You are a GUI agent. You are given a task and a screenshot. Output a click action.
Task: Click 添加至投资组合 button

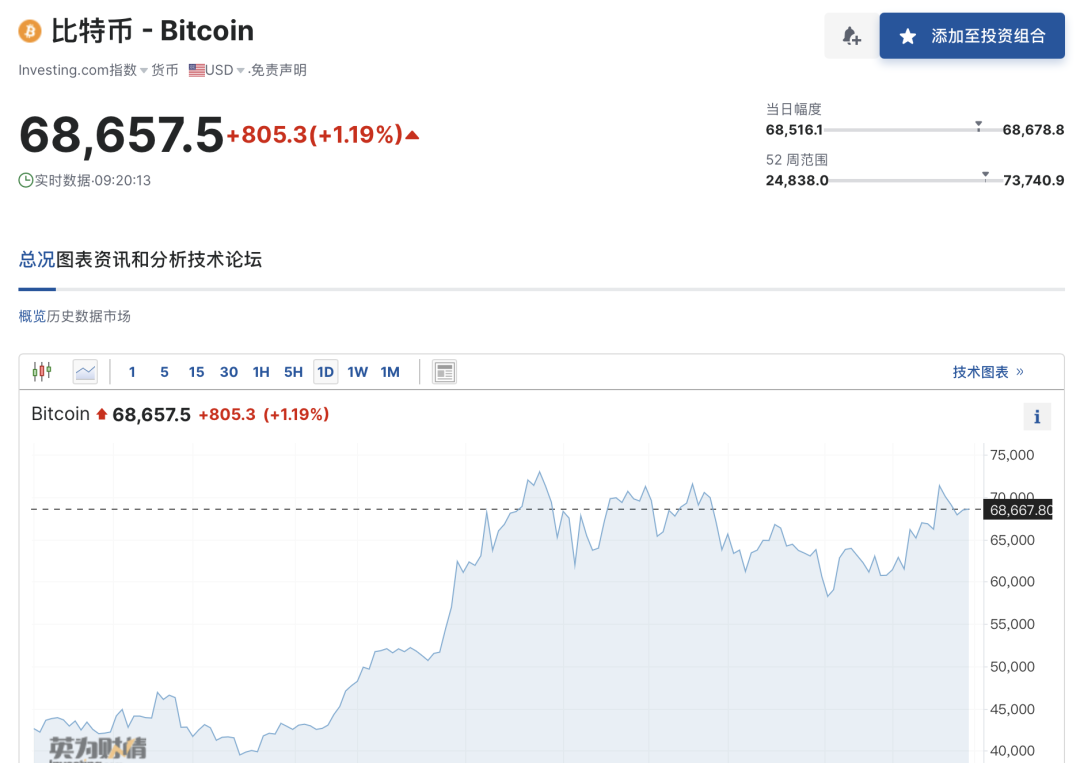[972, 36]
